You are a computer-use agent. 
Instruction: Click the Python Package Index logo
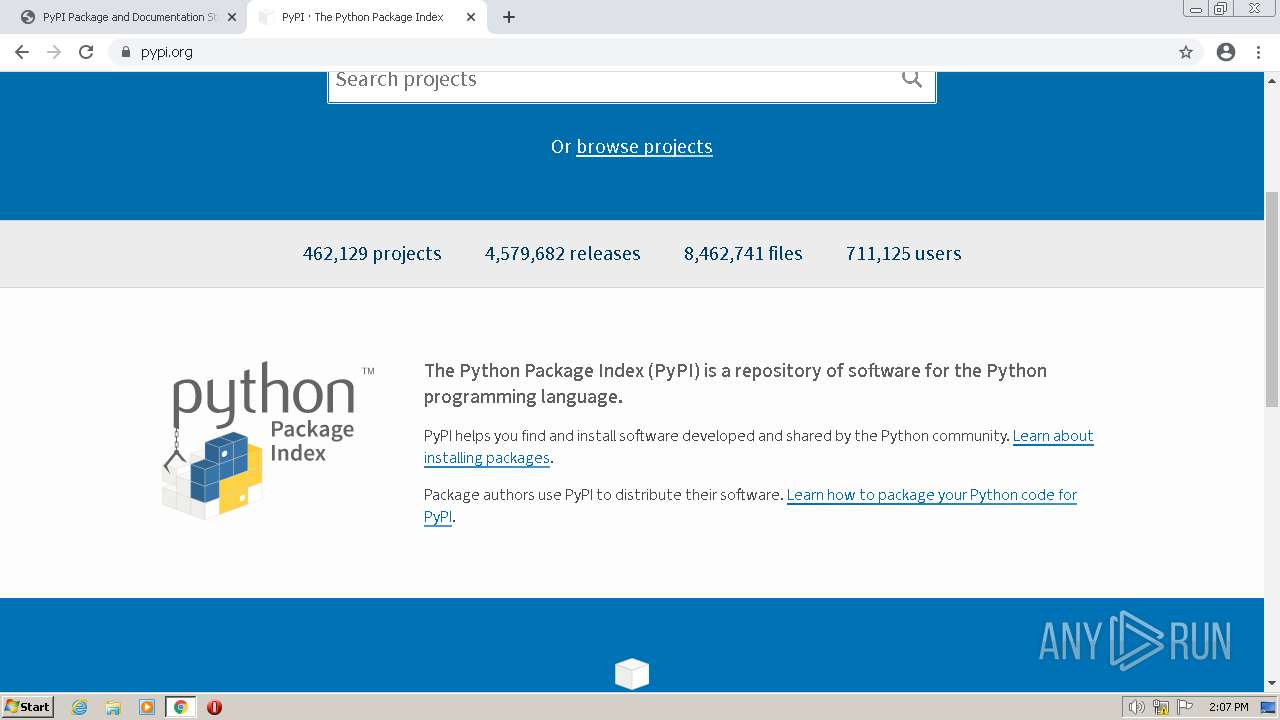pos(268,440)
